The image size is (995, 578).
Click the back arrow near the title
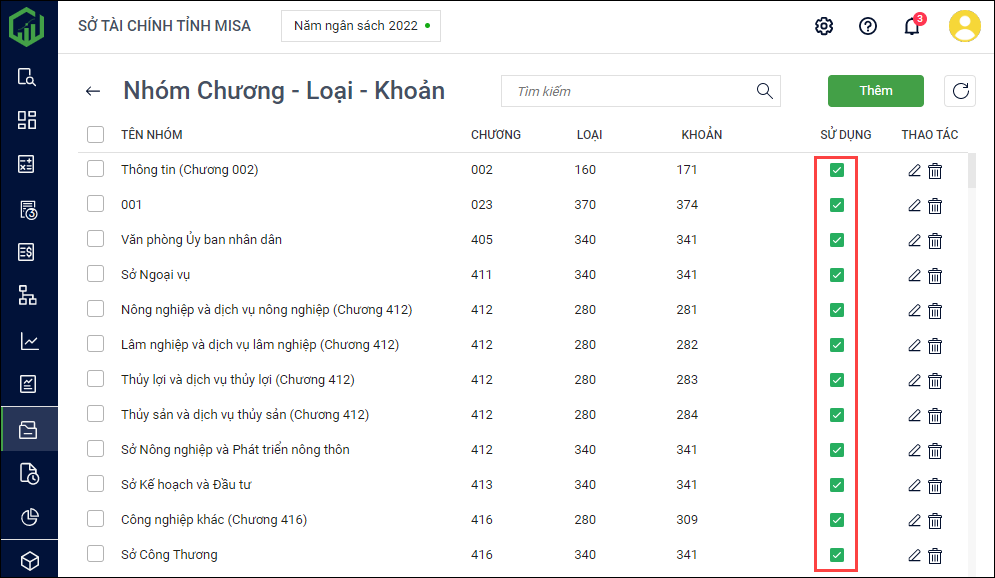pyautogui.click(x=93, y=91)
